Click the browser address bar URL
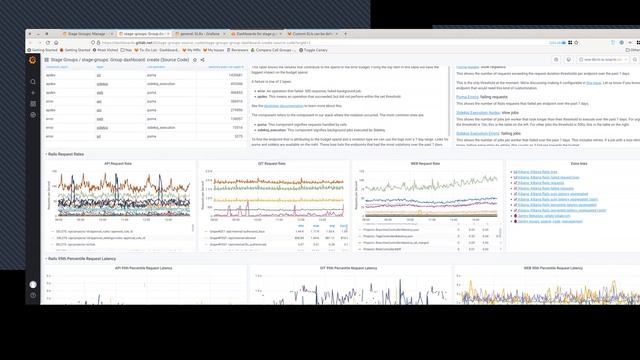The width and height of the screenshot is (640, 360). [206, 42]
